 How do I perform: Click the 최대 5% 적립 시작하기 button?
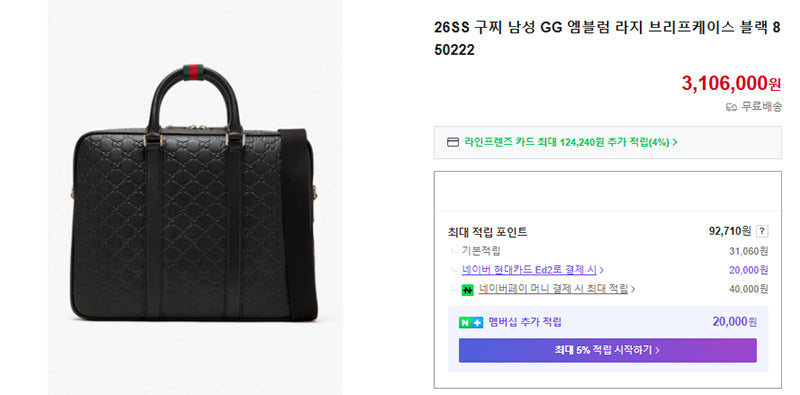(x=607, y=350)
